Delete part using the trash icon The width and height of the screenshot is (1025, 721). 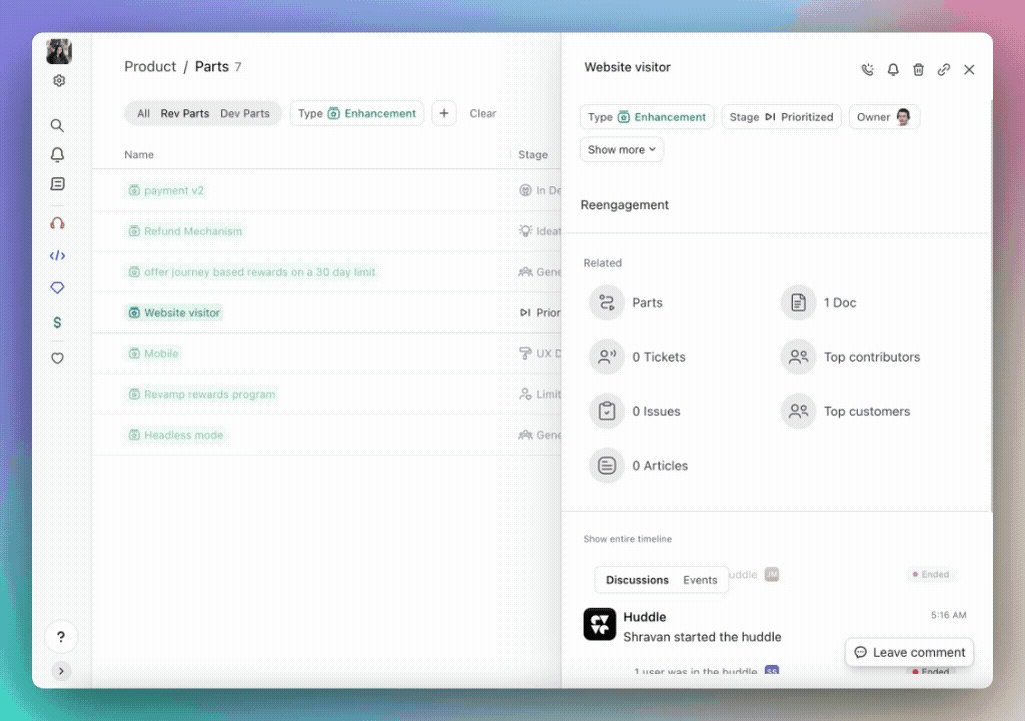coord(918,70)
